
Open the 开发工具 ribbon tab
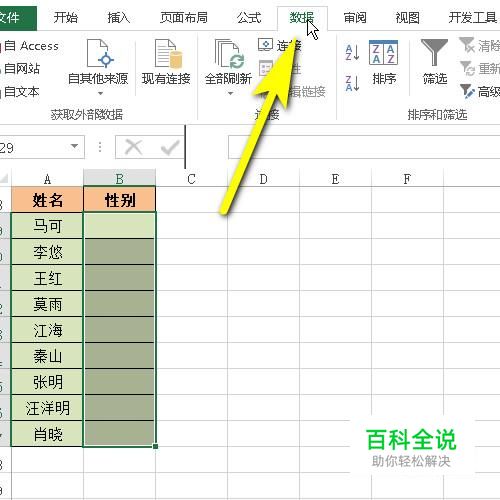click(473, 17)
